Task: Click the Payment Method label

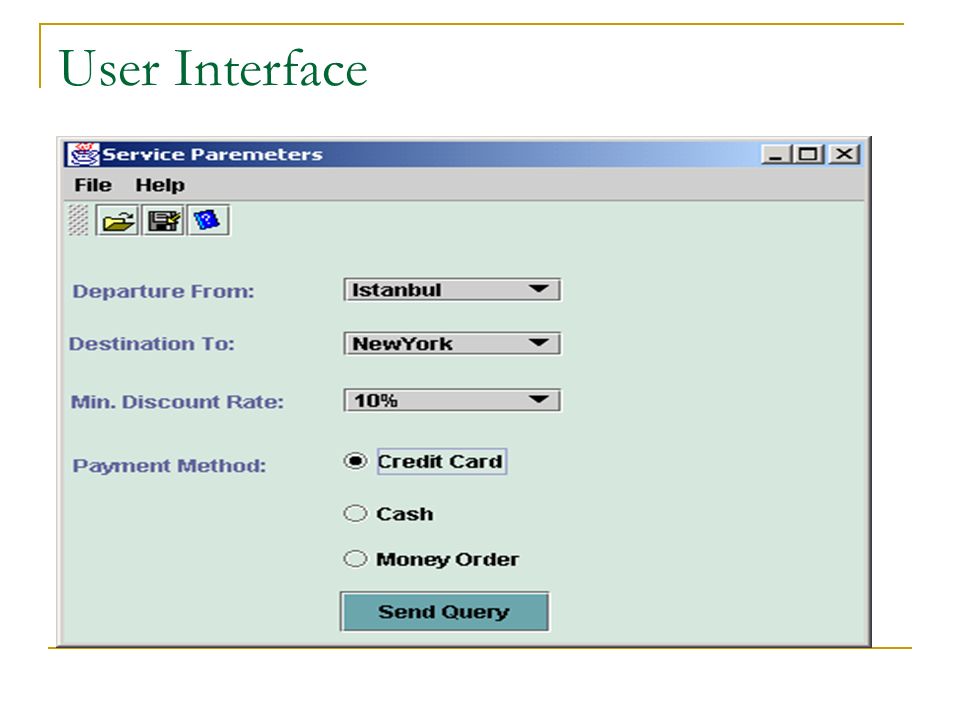Action: (170, 466)
